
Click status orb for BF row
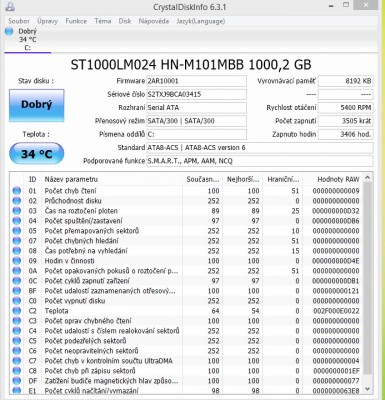[17, 291]
